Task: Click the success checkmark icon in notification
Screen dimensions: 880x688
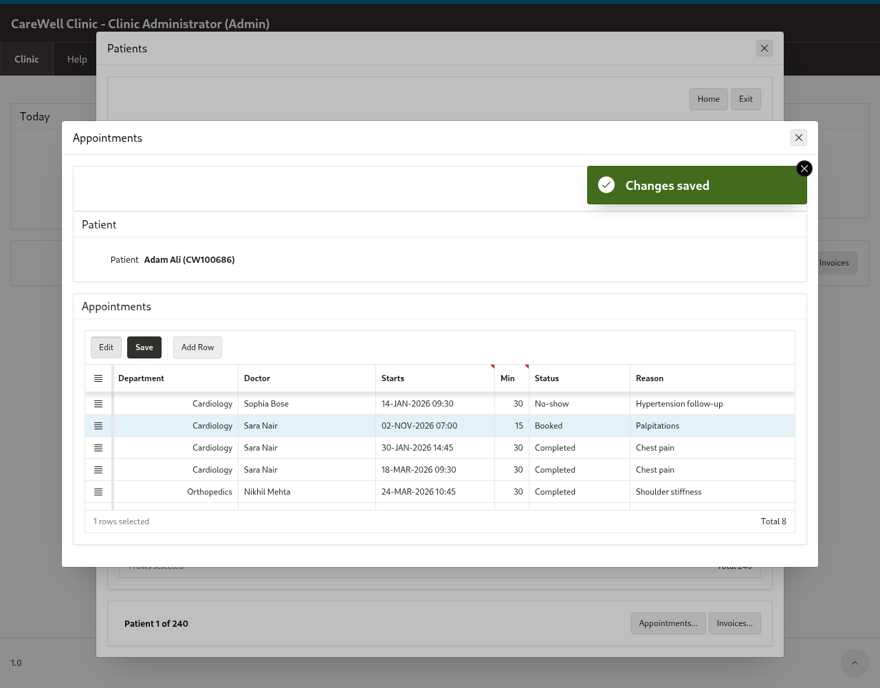Action: click(606, 185)
